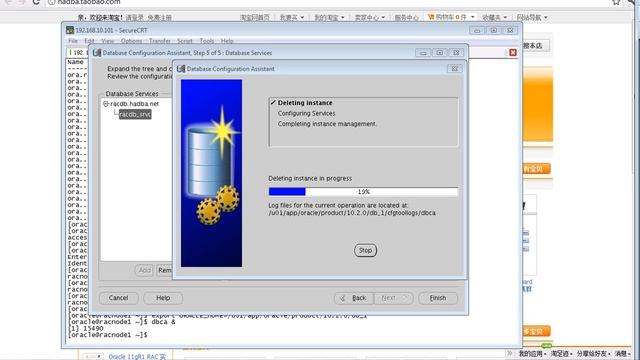640x360 pixels.
Task: Expand the 收藏夹 dropdown
Action: (494, 17)
